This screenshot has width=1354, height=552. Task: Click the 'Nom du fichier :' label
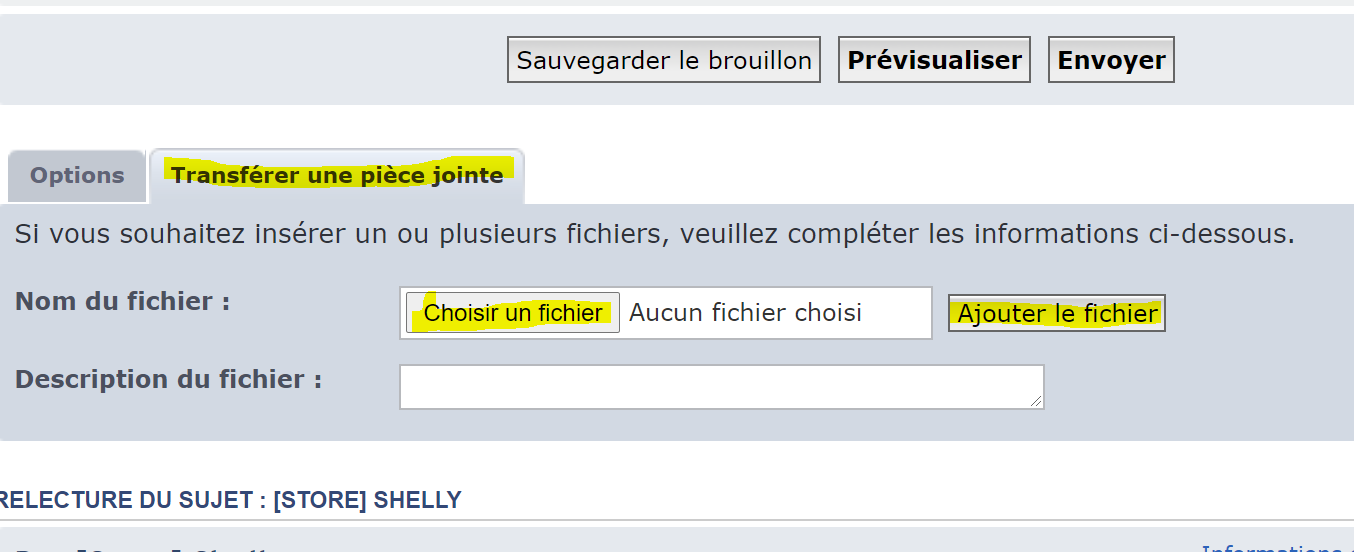coord(122,301)
